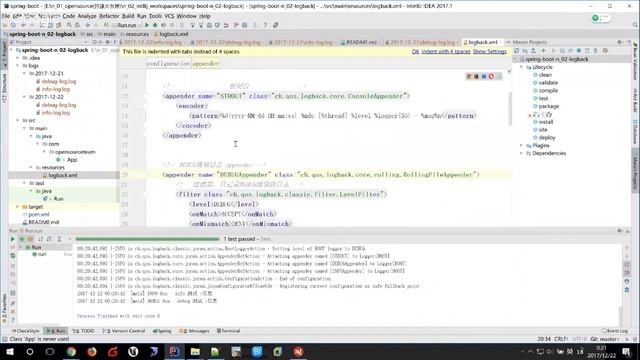This screenshot has height=360, width=640.
Task: Click OK in the indentation notification bar
Action: pyautogui.click(x=415, y=52)
